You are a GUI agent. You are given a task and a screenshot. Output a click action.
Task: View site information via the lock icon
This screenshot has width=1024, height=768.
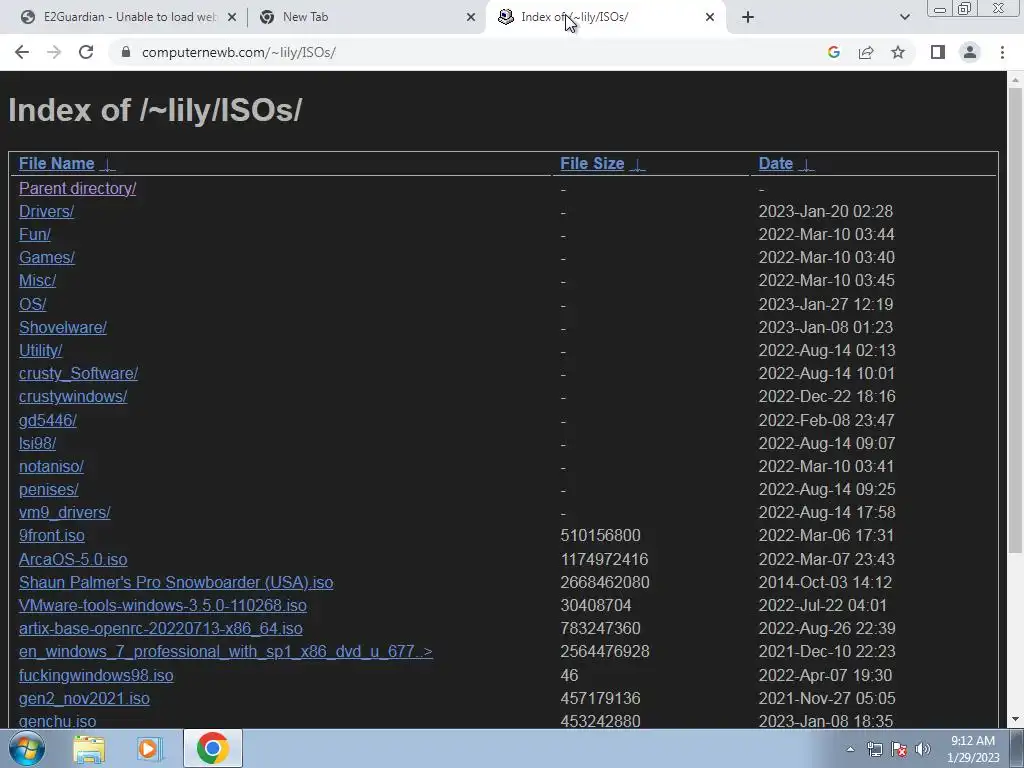[x=126, y=52]
